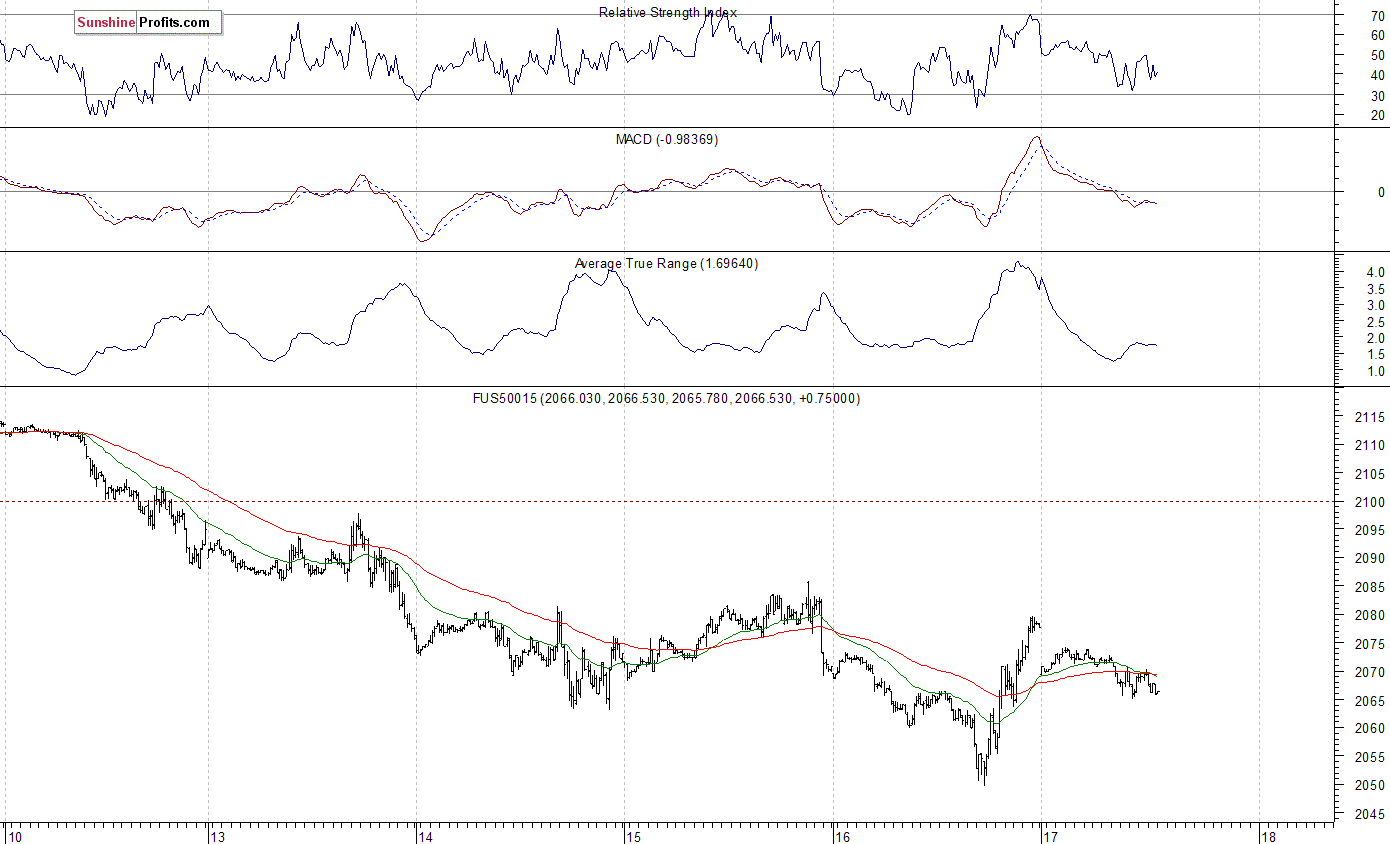The image size is (1390, 844).
Task: Click date label 15 on time axis
Action: click(x=634, y=835)
